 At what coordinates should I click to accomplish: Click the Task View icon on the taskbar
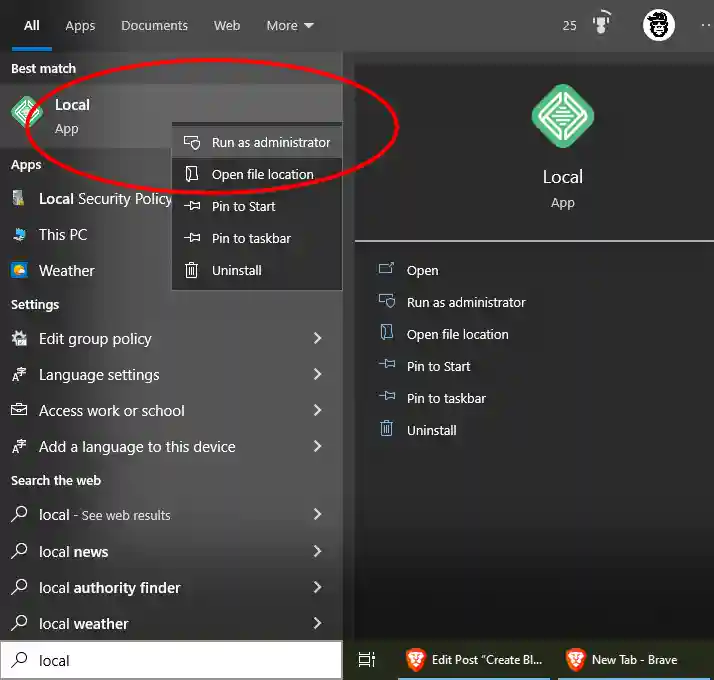[367, 660]
